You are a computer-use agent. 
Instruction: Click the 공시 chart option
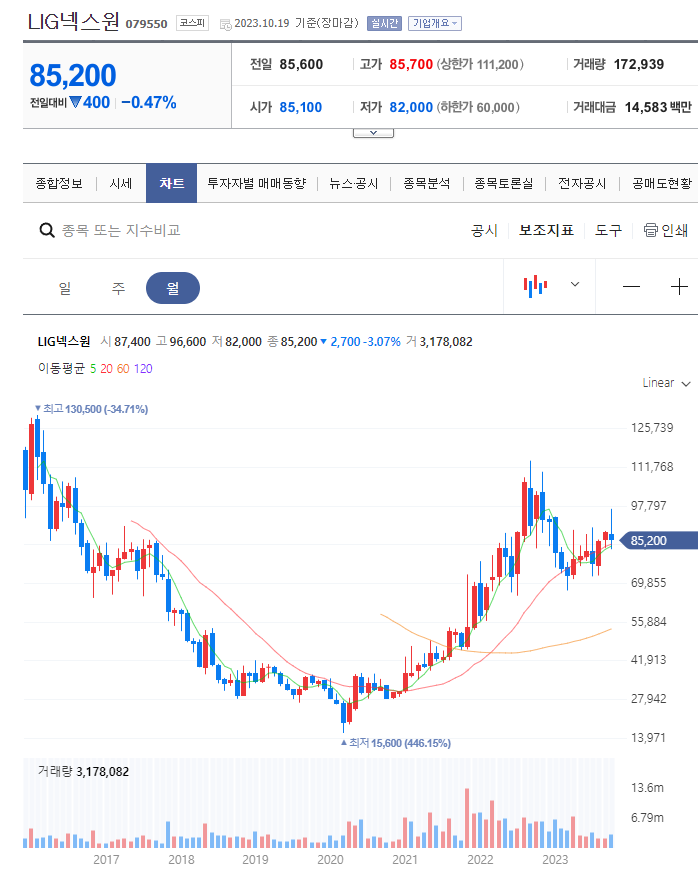point(484,230)
